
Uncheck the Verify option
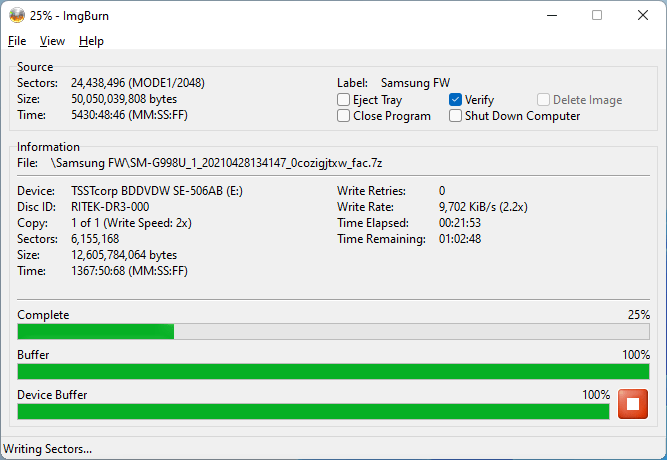(456, 100)
